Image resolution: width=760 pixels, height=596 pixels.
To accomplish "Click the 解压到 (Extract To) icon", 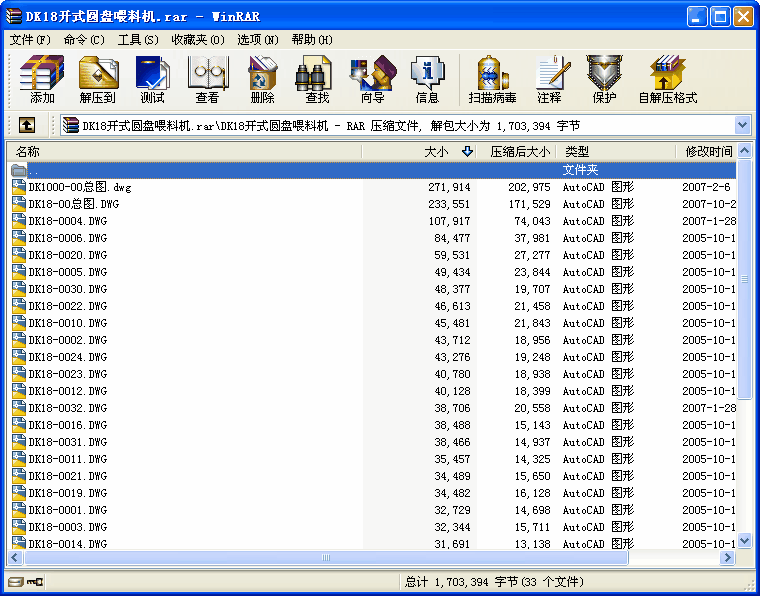I will point(98,79).
